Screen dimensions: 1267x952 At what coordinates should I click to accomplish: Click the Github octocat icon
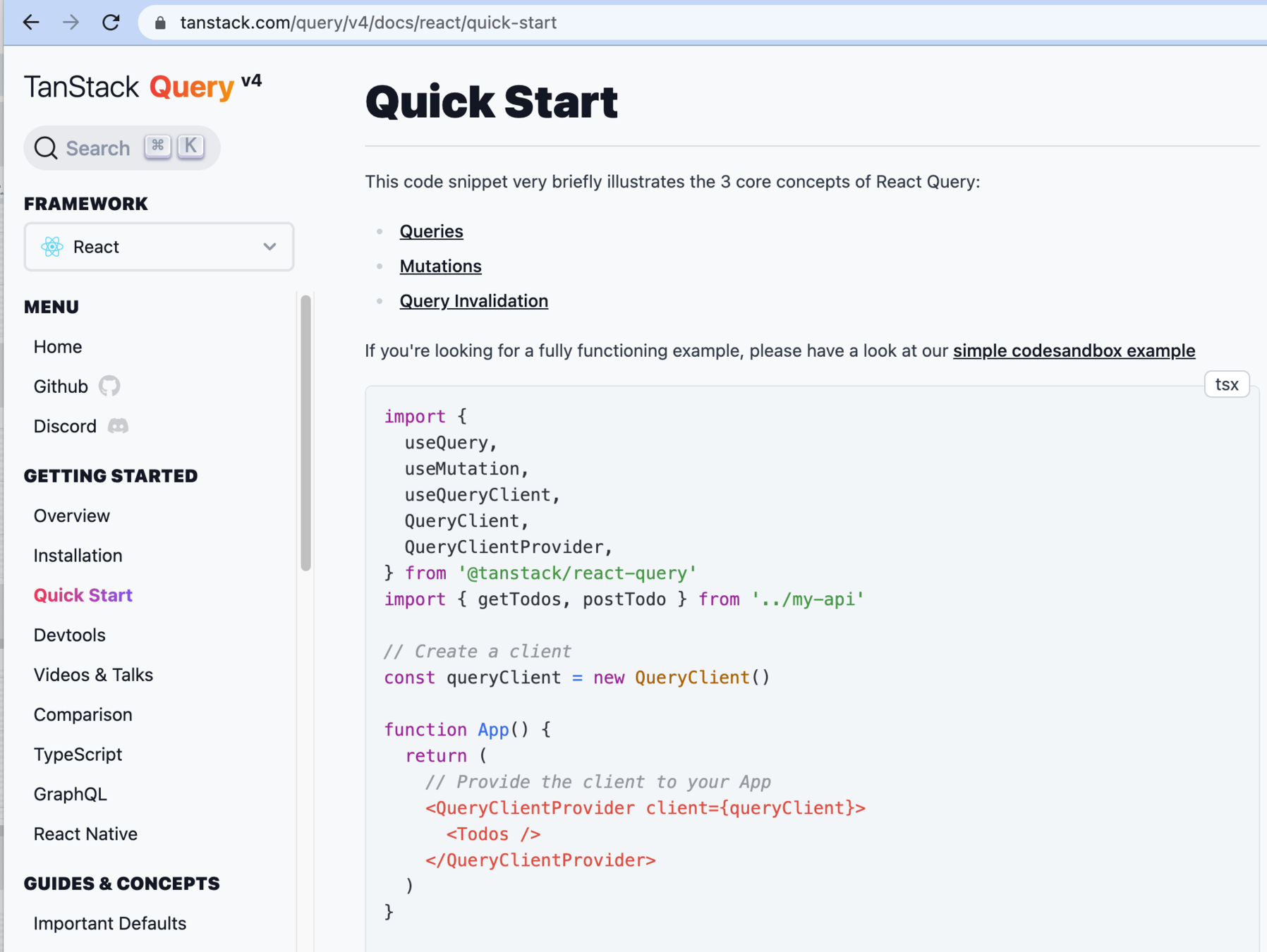pyautogui.click(x=109, y=386)
